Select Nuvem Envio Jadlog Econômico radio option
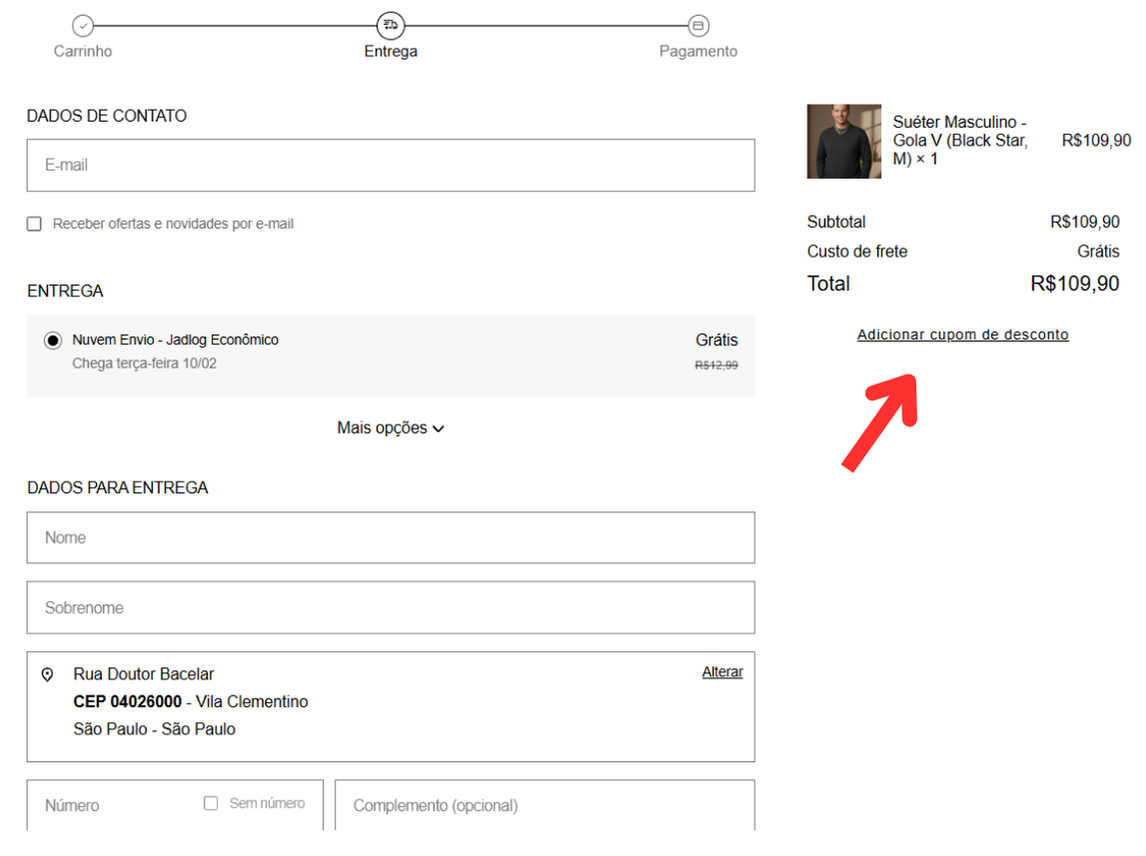The height and width of the screenshot is (856, 1146). pyautogui.click(x=53, y=341)
